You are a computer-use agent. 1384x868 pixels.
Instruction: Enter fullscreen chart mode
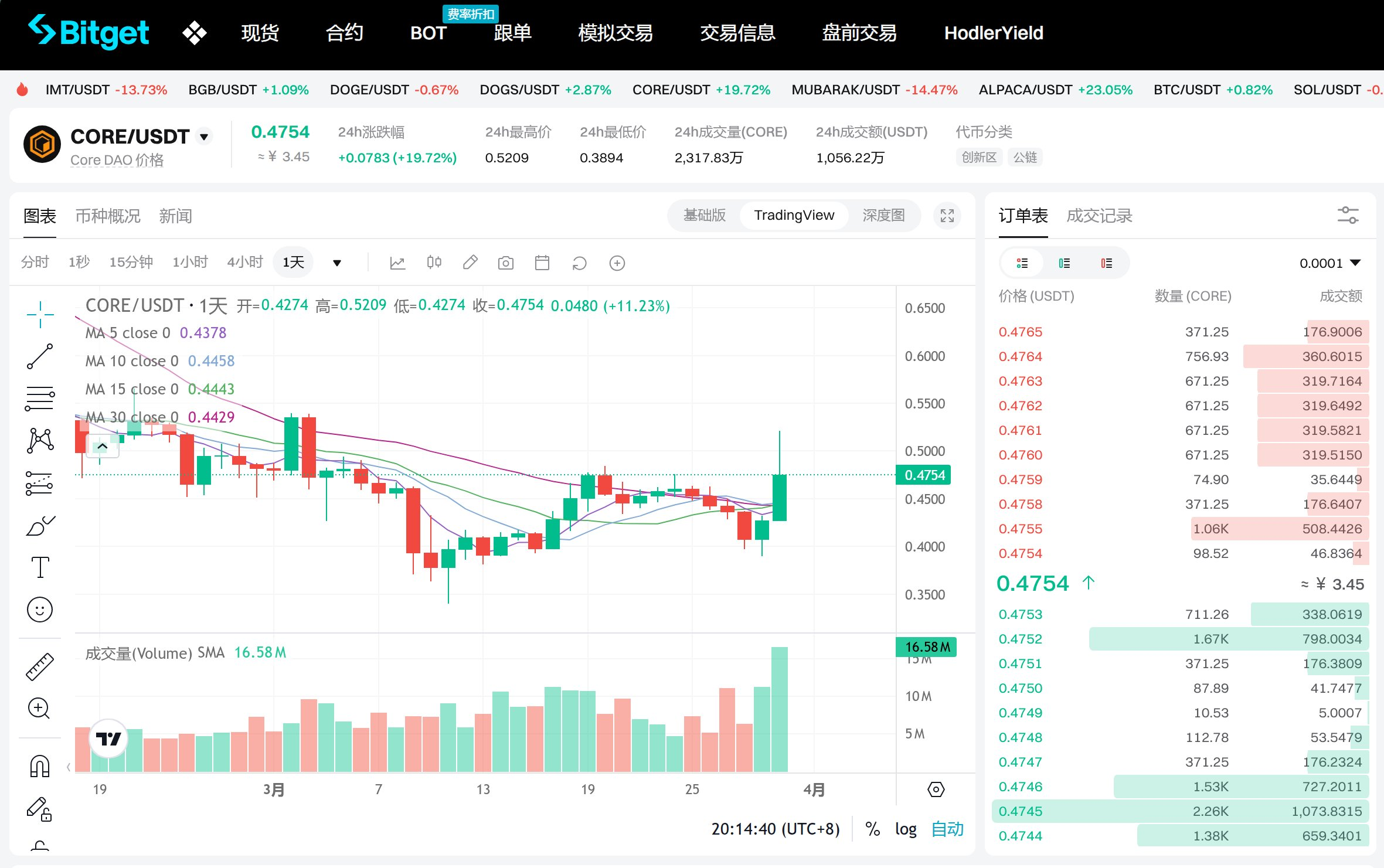tap(947, 216)
